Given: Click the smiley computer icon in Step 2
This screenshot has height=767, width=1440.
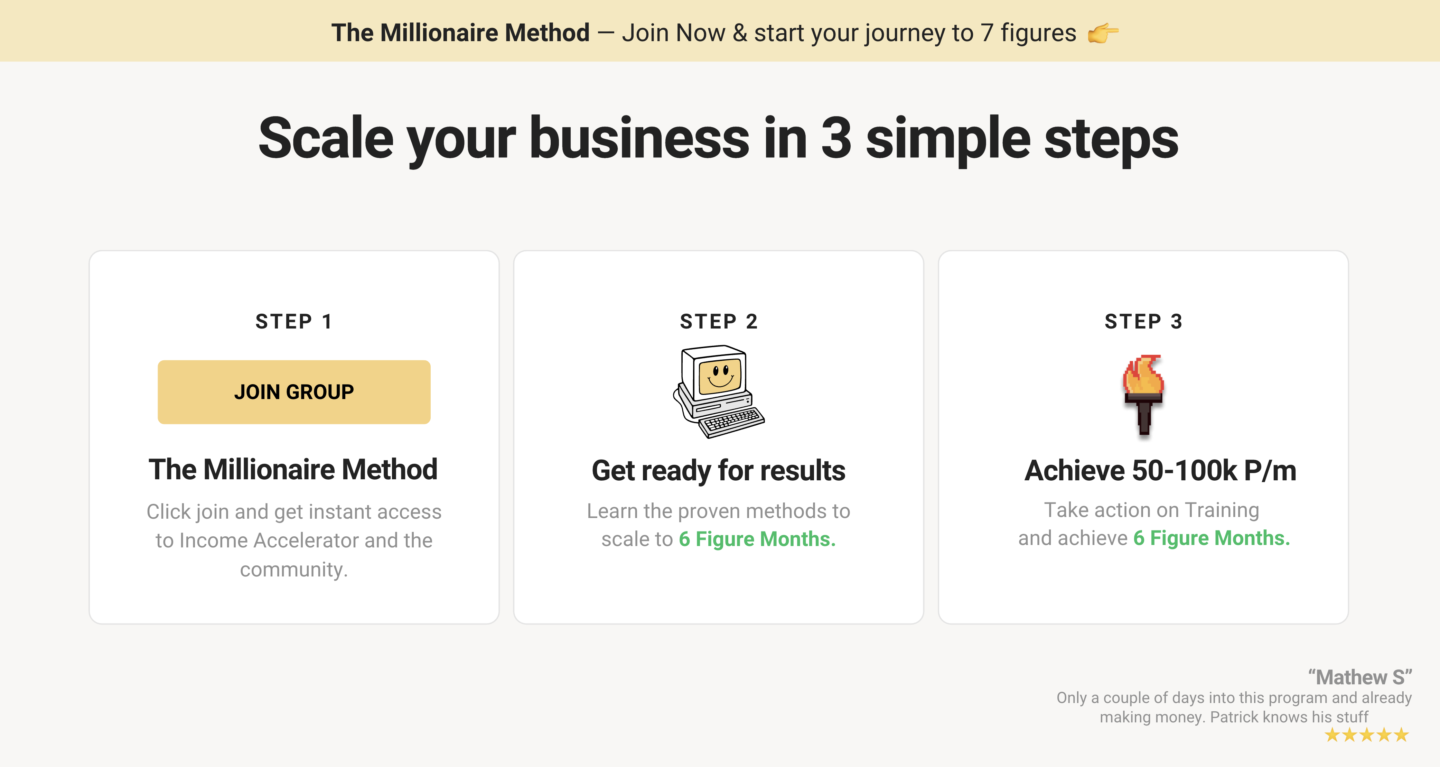Looking at the screenshot, I should [x=718, y=390].
